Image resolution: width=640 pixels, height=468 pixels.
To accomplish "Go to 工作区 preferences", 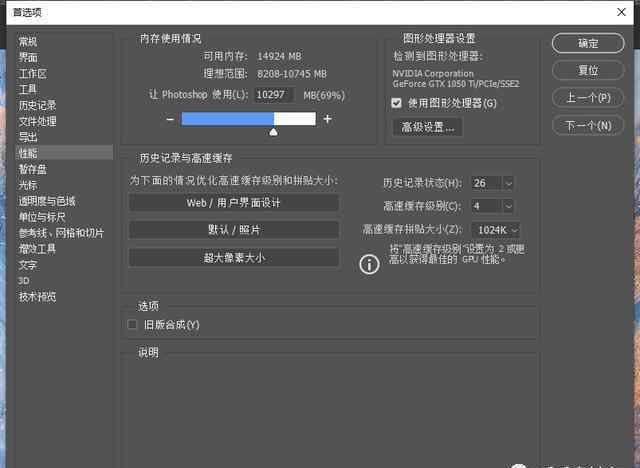I will [x=33, y=73].
